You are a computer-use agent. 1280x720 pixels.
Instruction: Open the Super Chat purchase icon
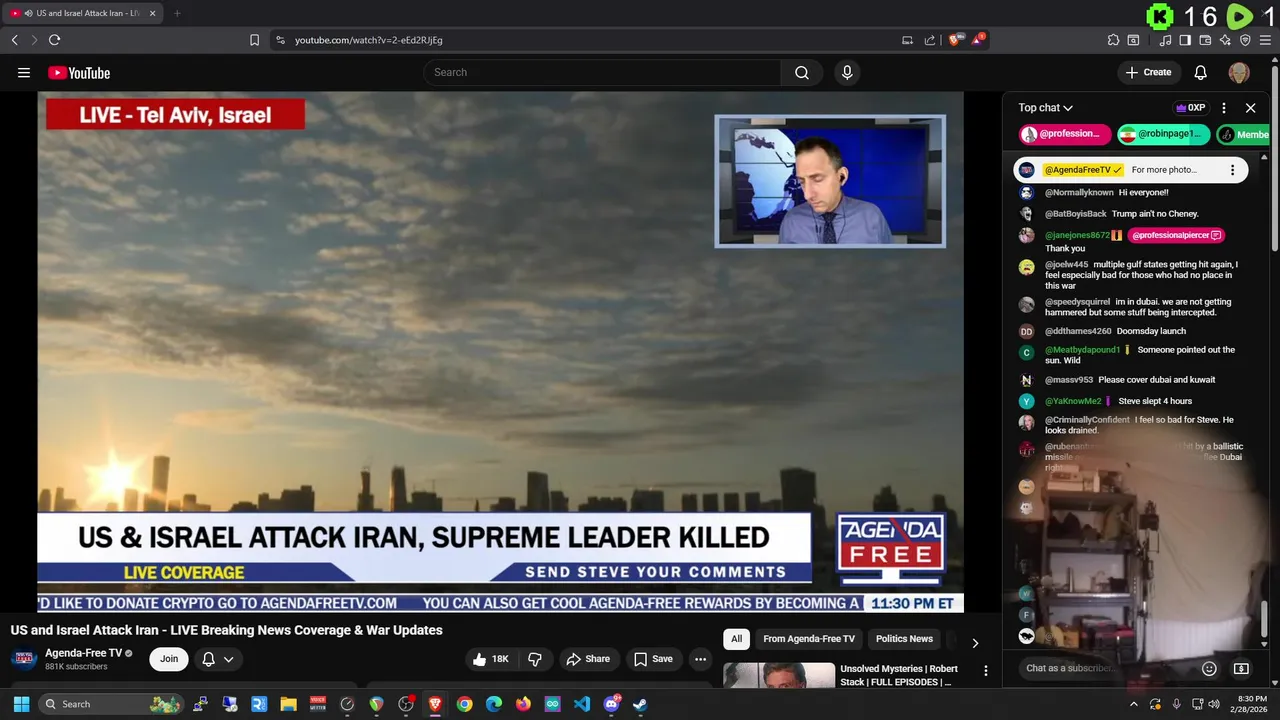(1241, 668)
